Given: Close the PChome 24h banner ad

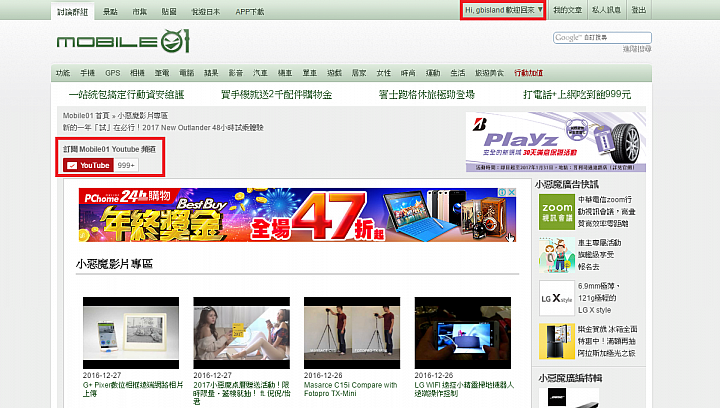Looking at the screenshot, I should (511, 192).
